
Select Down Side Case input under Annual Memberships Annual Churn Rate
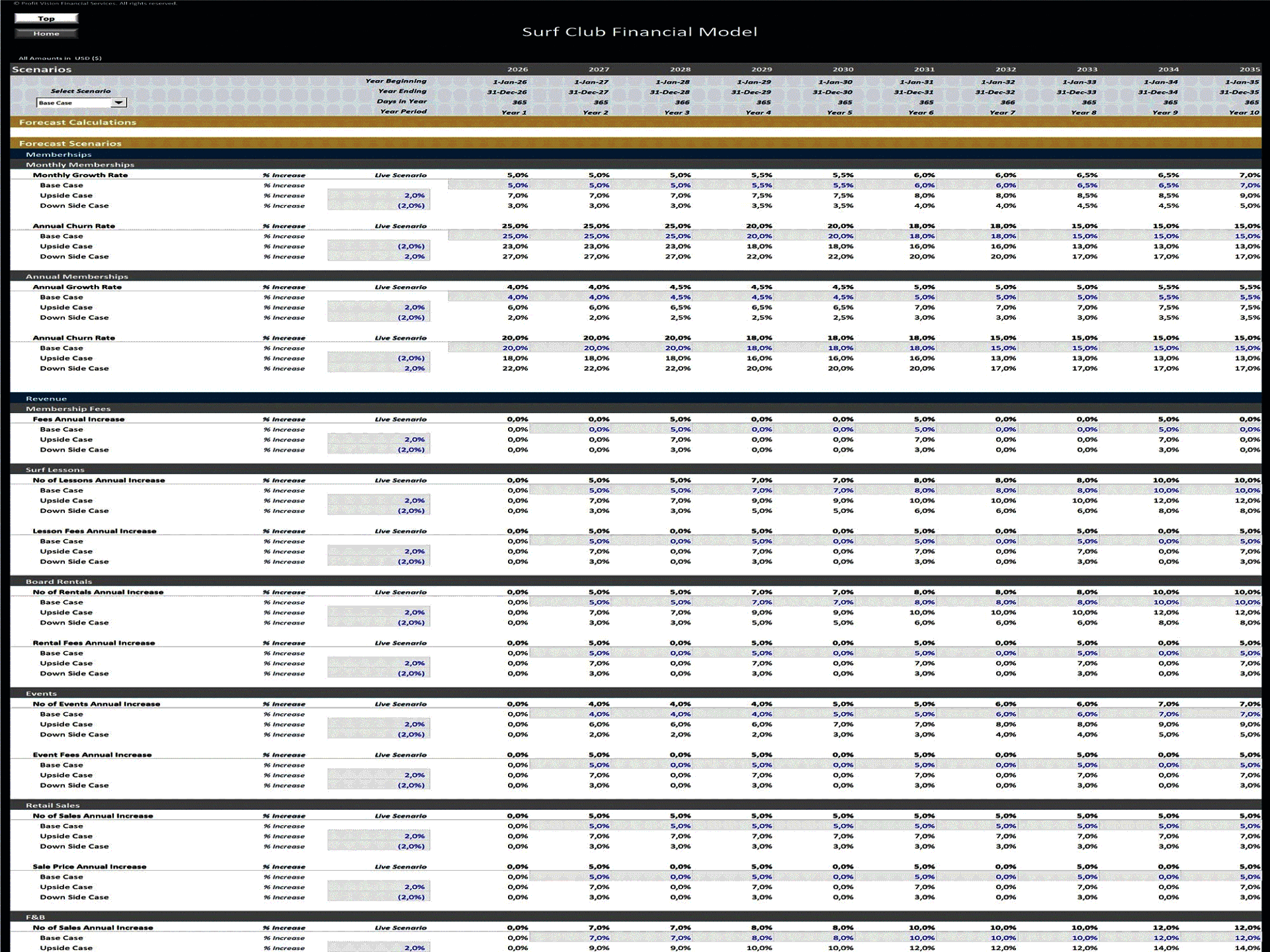pyautogui.click(x=378, y=369)
